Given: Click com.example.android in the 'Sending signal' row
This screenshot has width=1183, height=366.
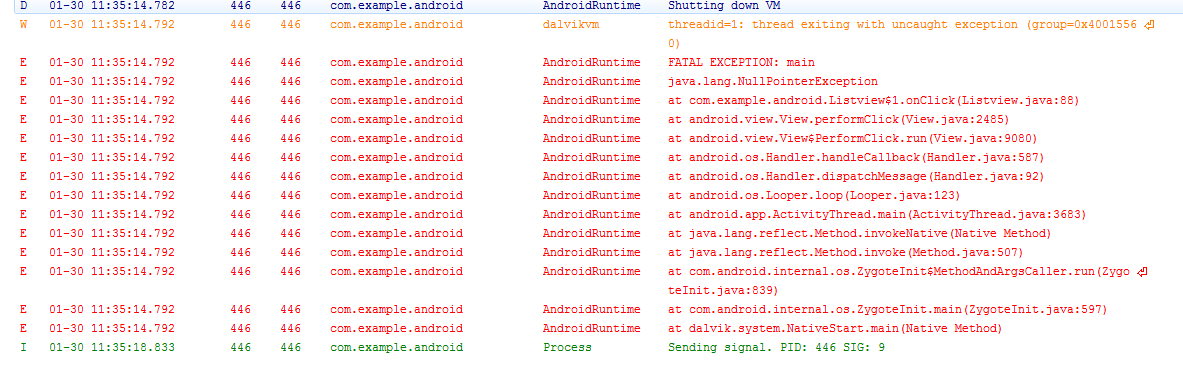Looking at the screenshot, I should [x=397, y=348].
